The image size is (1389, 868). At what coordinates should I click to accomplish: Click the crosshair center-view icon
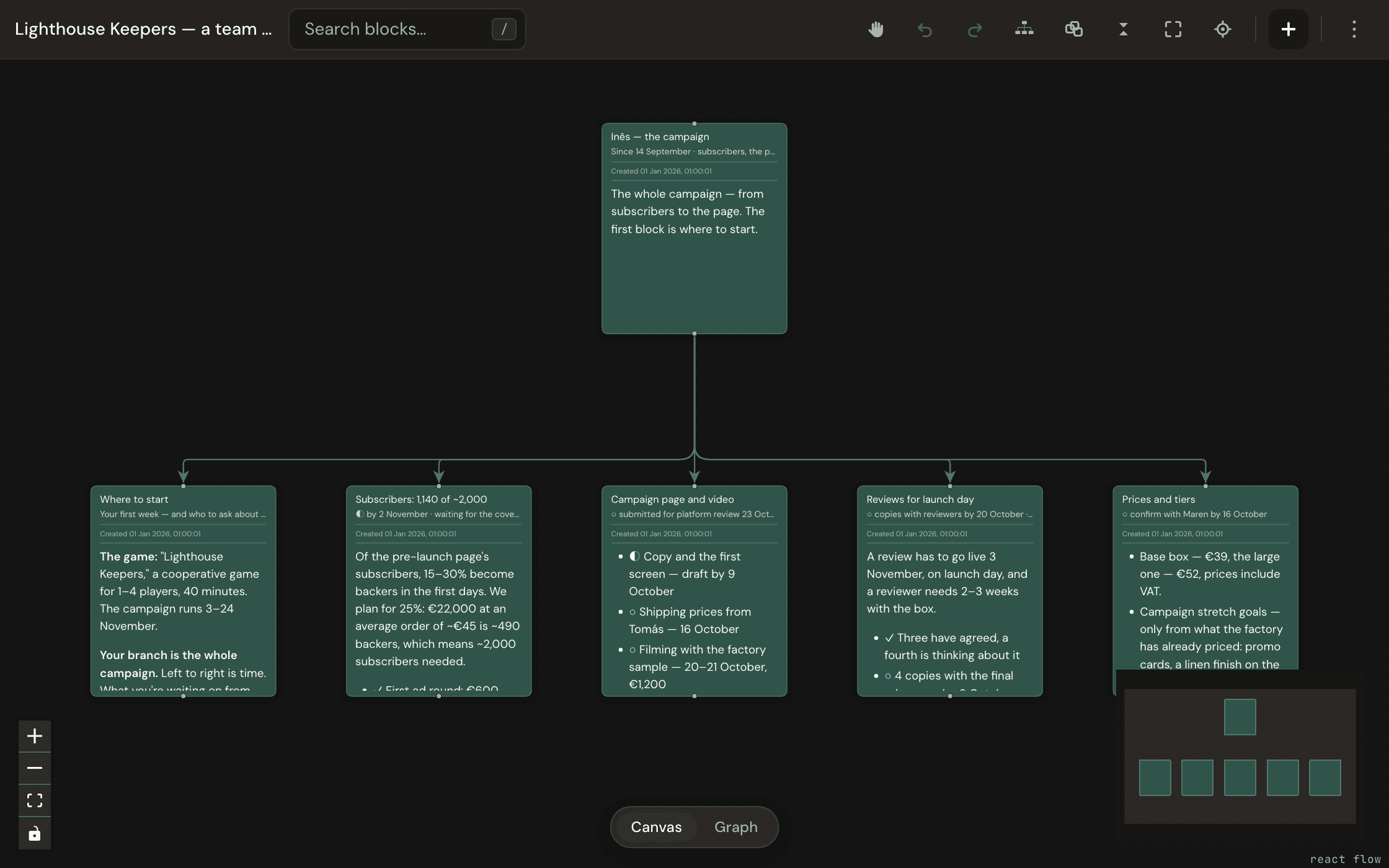click(1223, 29)
